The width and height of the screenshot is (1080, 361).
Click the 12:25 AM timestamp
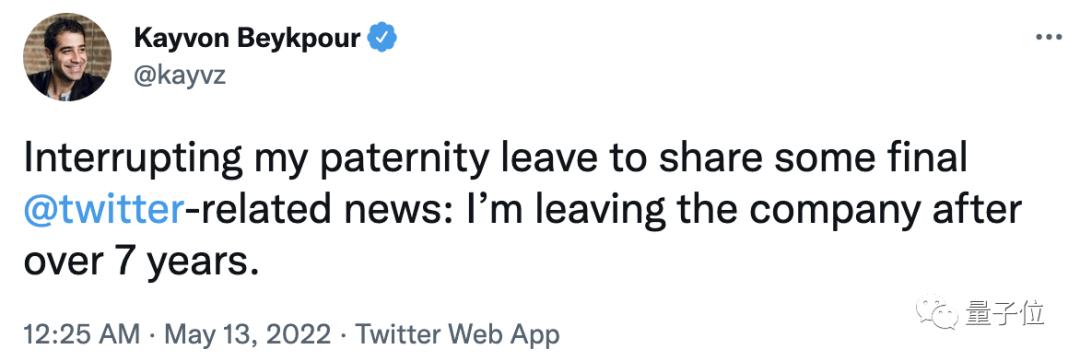(x=81, y=335)
